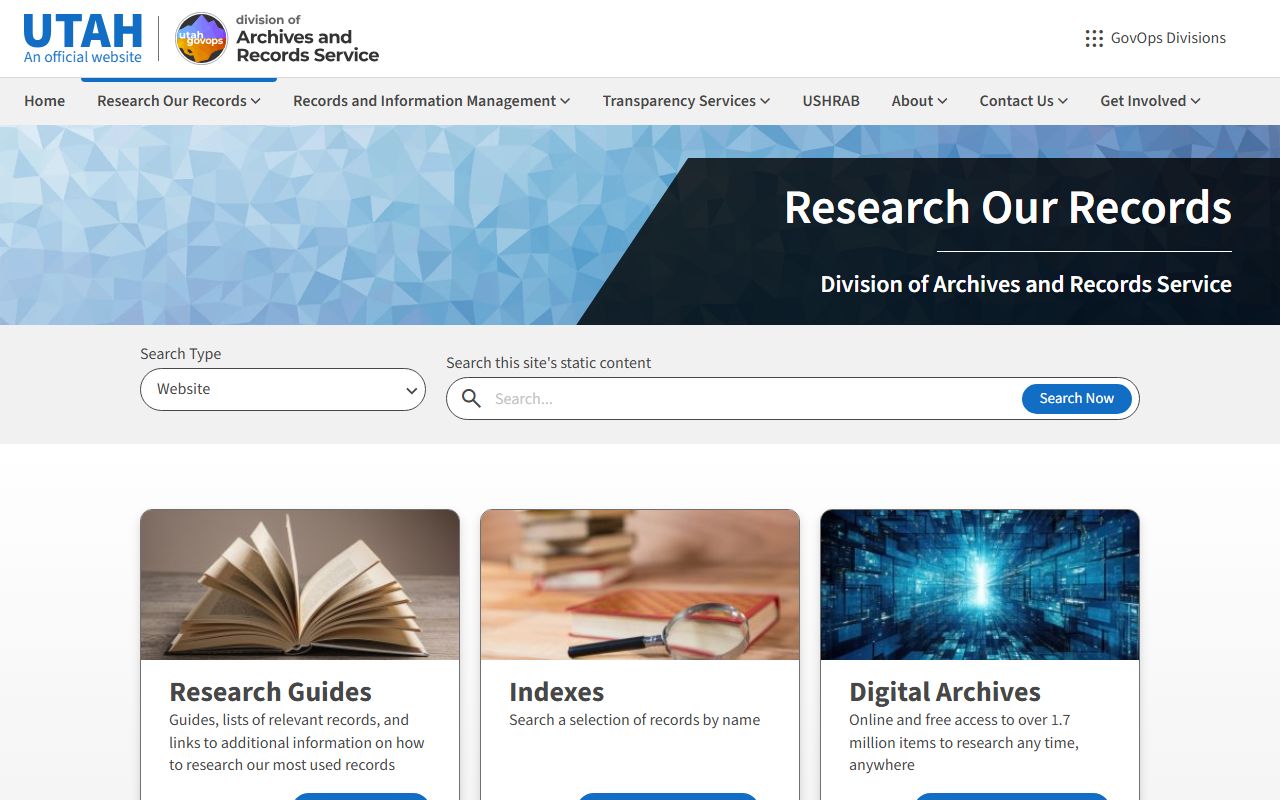Click the magnifying glass Indexes image
Screen dimensions: 1280x800
click(640, 585)
